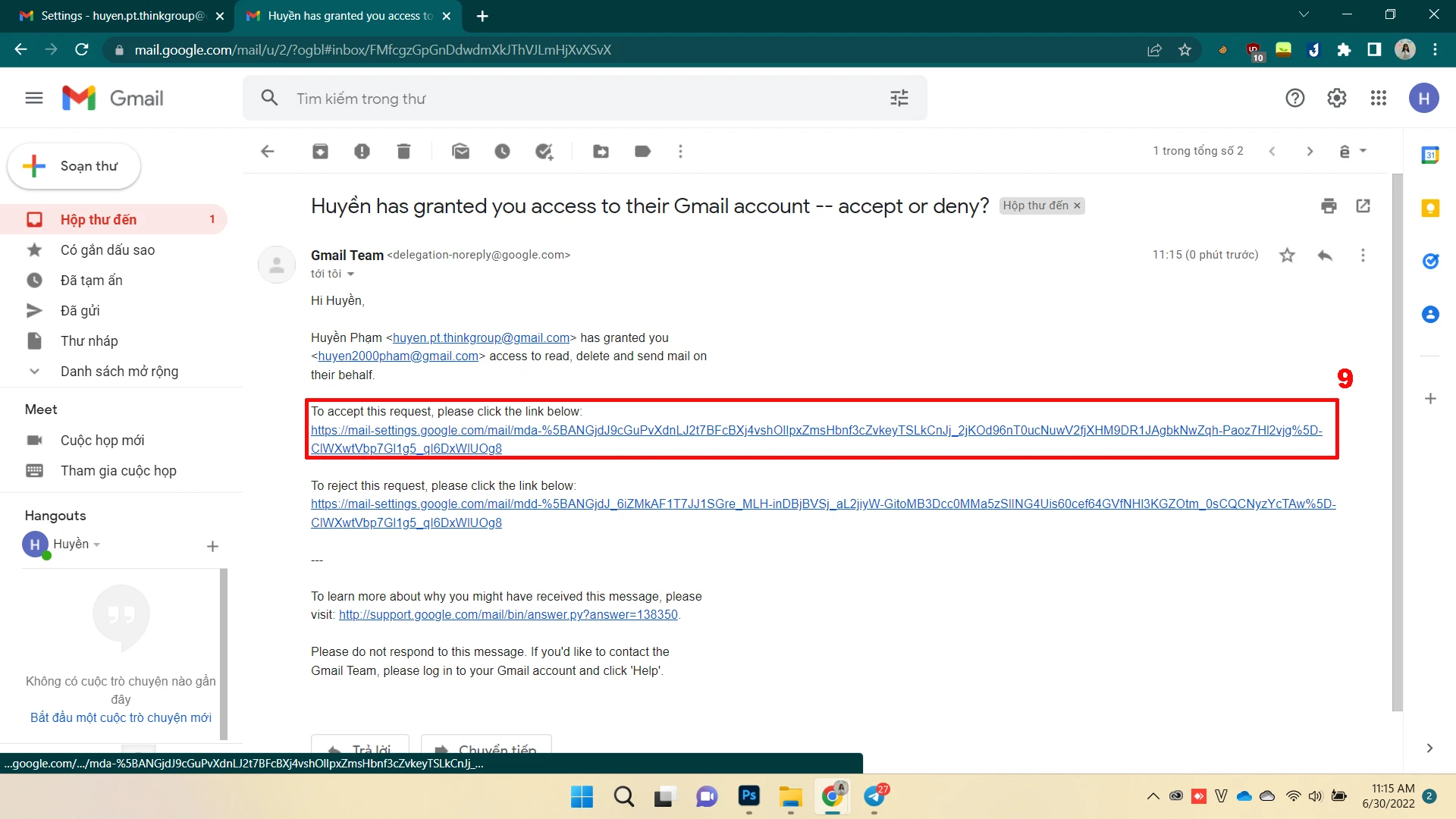Open Hộp thư đến inbox folder
The image size is (1456, 819).
click(114, 220)
